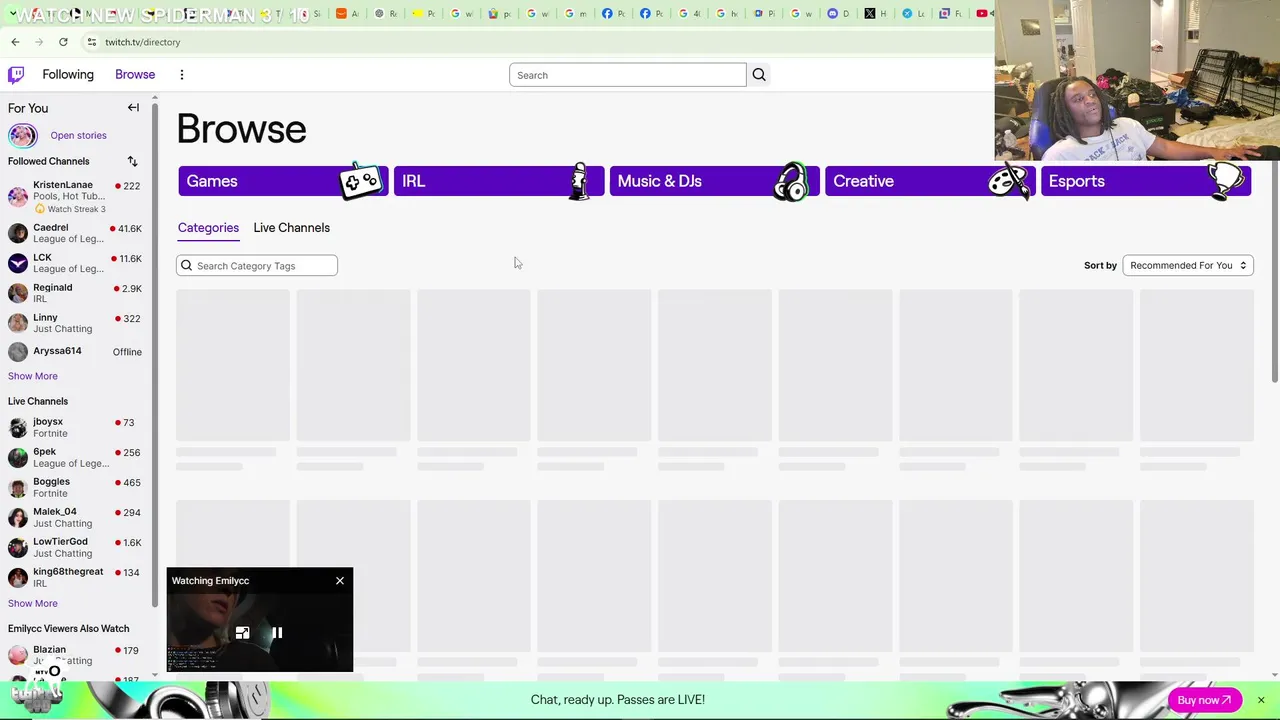Open Linny channel avatar
The image size is (1280, 720).
point(18,323)
